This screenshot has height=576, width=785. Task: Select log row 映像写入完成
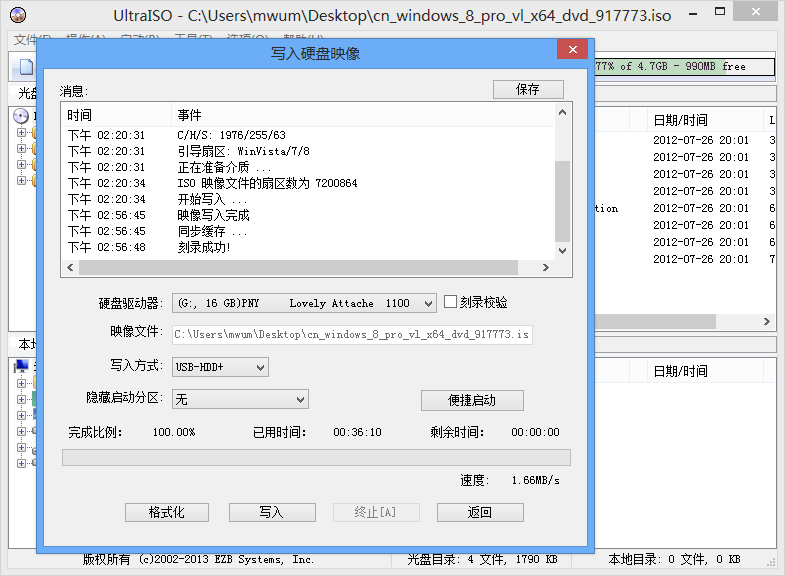click(x=308, y=215)
